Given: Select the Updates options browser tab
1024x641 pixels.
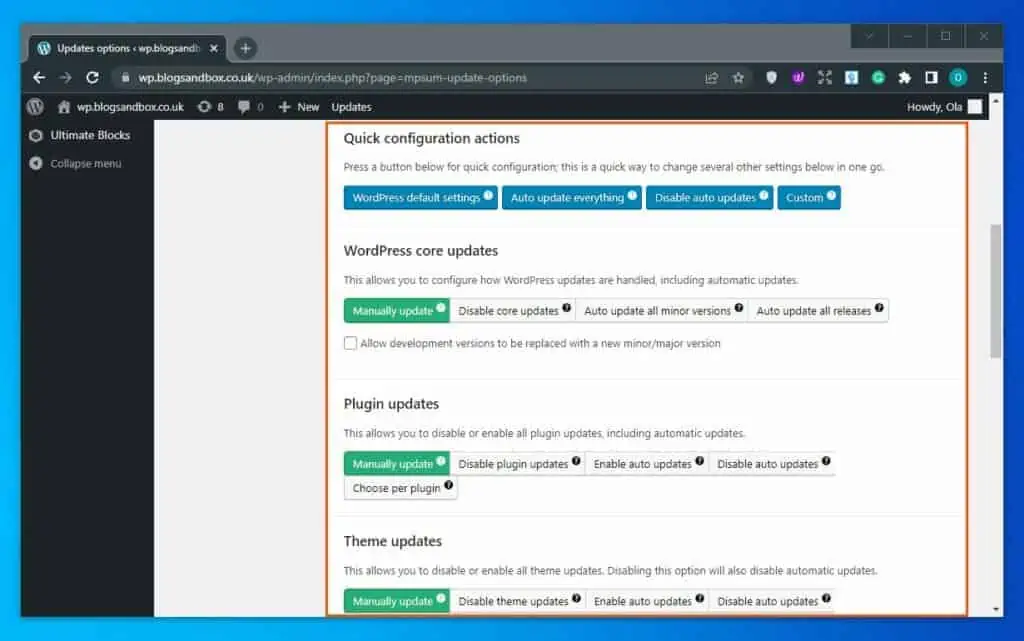Looking at the screenshot, I should click(120, 47).
